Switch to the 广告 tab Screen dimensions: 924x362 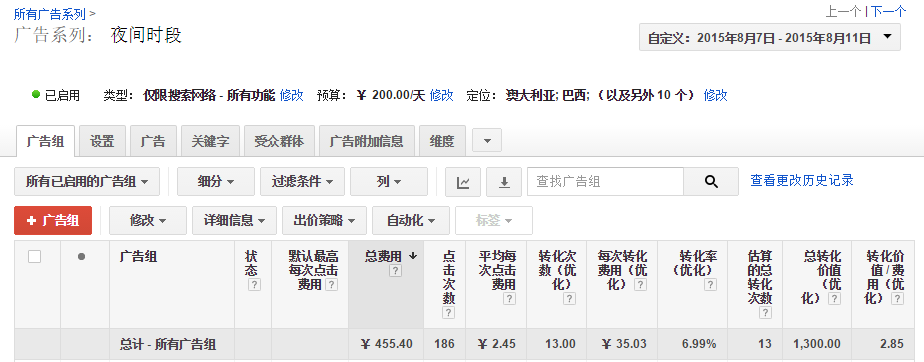coord(153,141)
